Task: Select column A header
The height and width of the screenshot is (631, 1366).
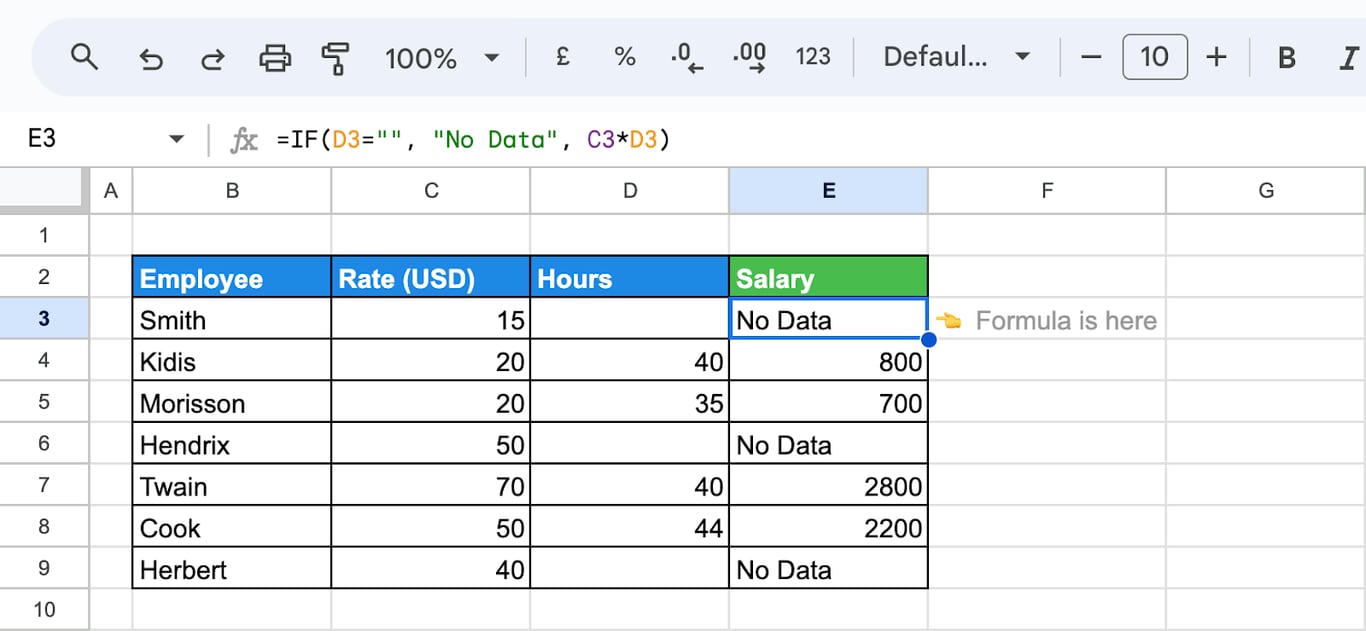Action: pos(111,190)
